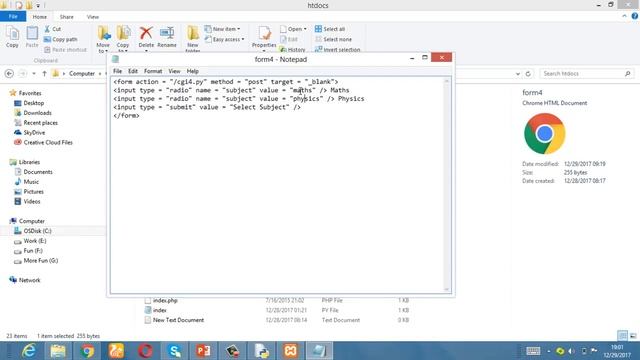Screen dimensions: 640x360
Task: Open Notepad Format menu
Action: click(153, 71)
